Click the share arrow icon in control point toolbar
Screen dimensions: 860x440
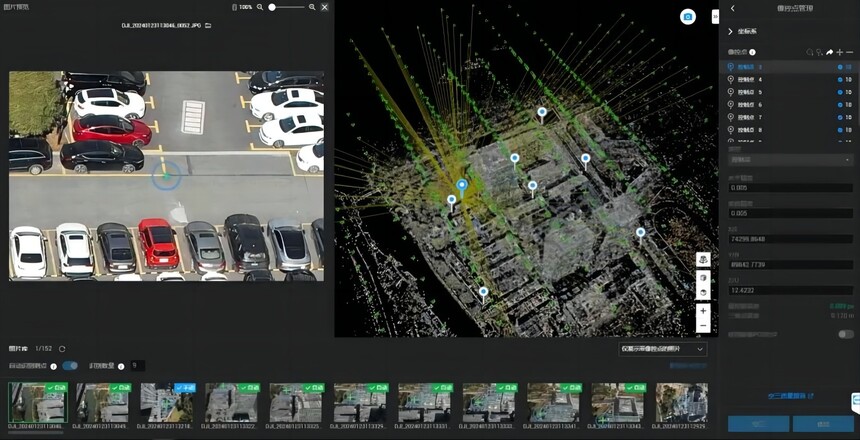coord(829,52)
